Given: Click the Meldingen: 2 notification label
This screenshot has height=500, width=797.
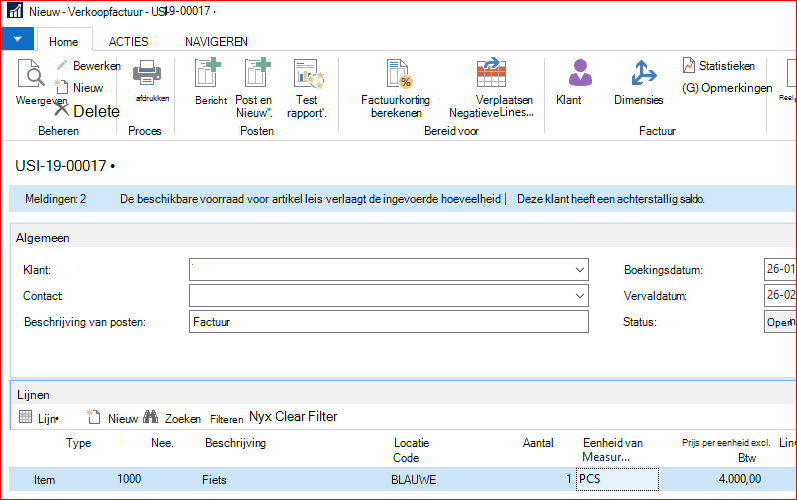Looking at the screenshot, I should pos(55,199).
